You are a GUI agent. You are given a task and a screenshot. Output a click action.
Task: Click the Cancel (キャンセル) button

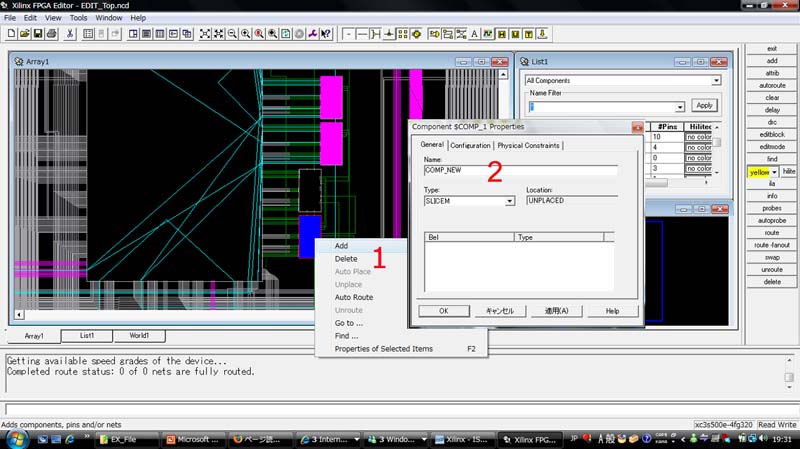500,311
